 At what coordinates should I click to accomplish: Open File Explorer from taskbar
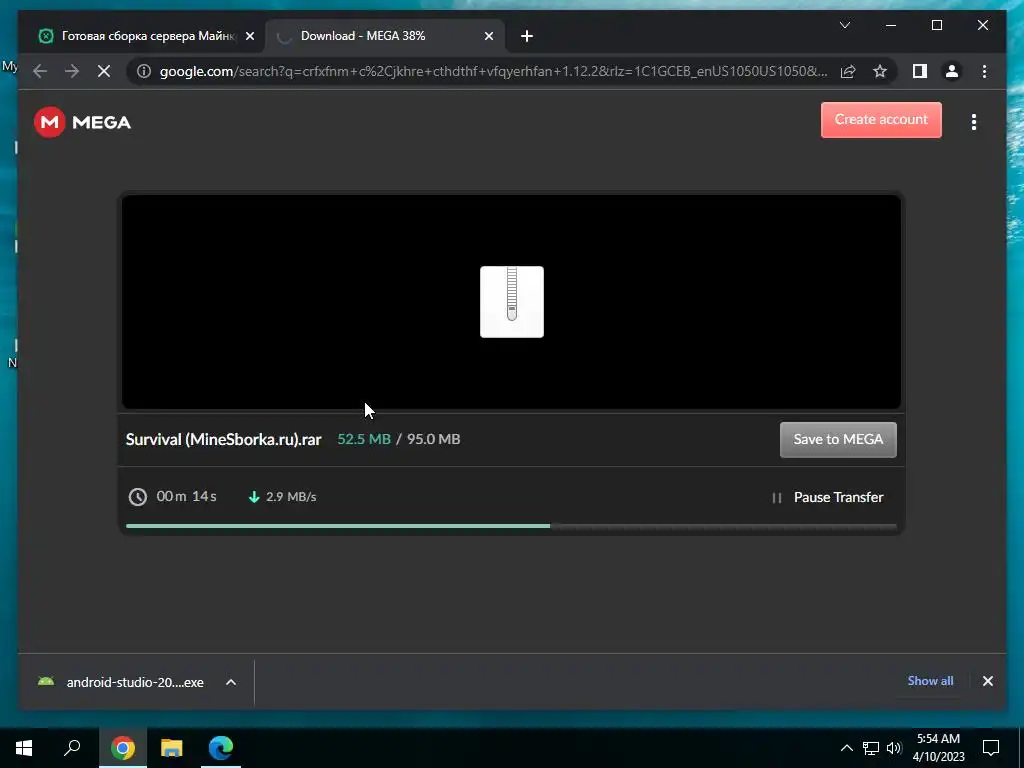[x=172, y=748]
